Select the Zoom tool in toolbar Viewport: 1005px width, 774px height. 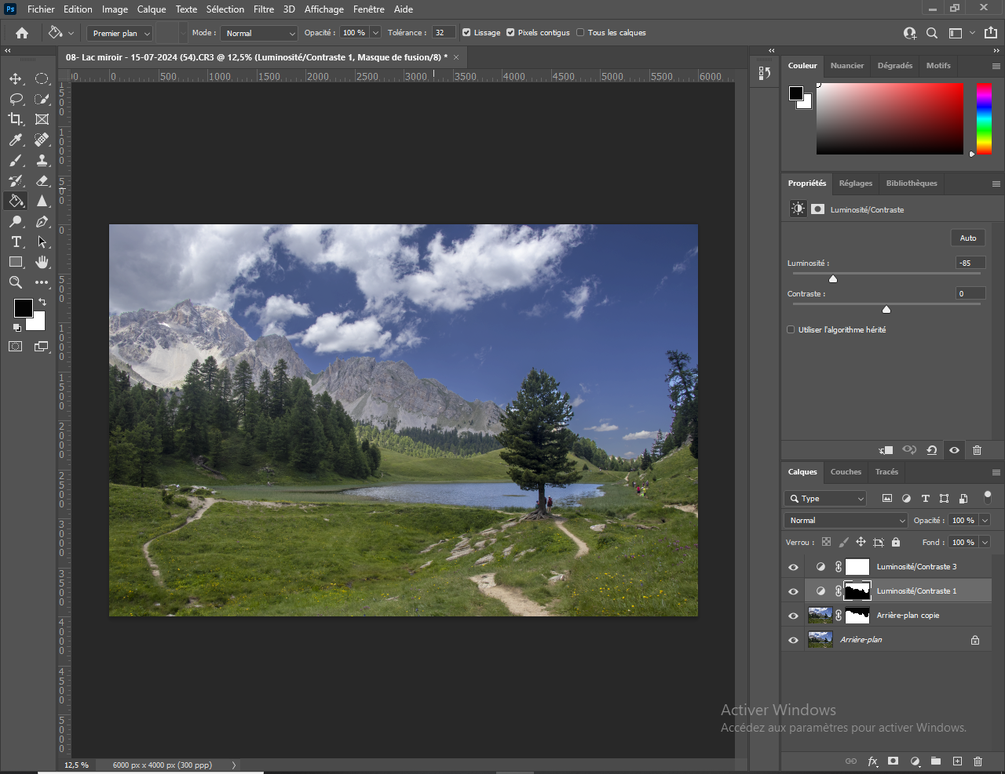(15, 283)
